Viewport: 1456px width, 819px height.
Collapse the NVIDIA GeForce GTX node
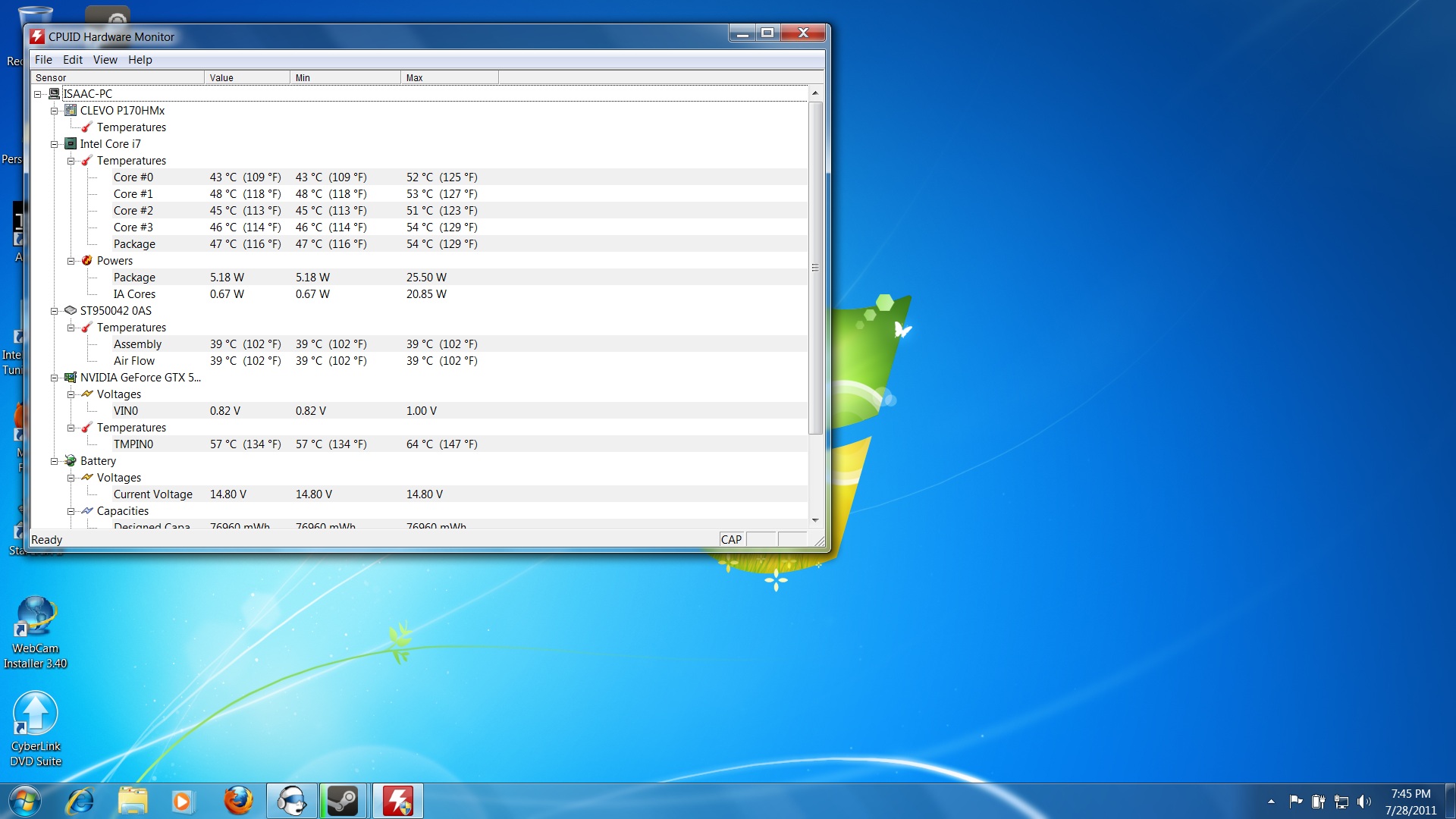(x=55, y=378)
